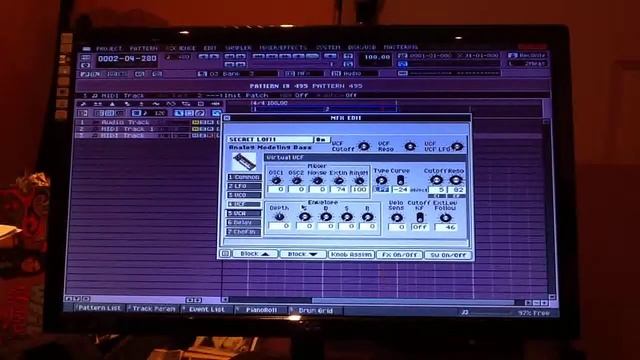Open the SYSTEM menu

click(x=328, y=48)
